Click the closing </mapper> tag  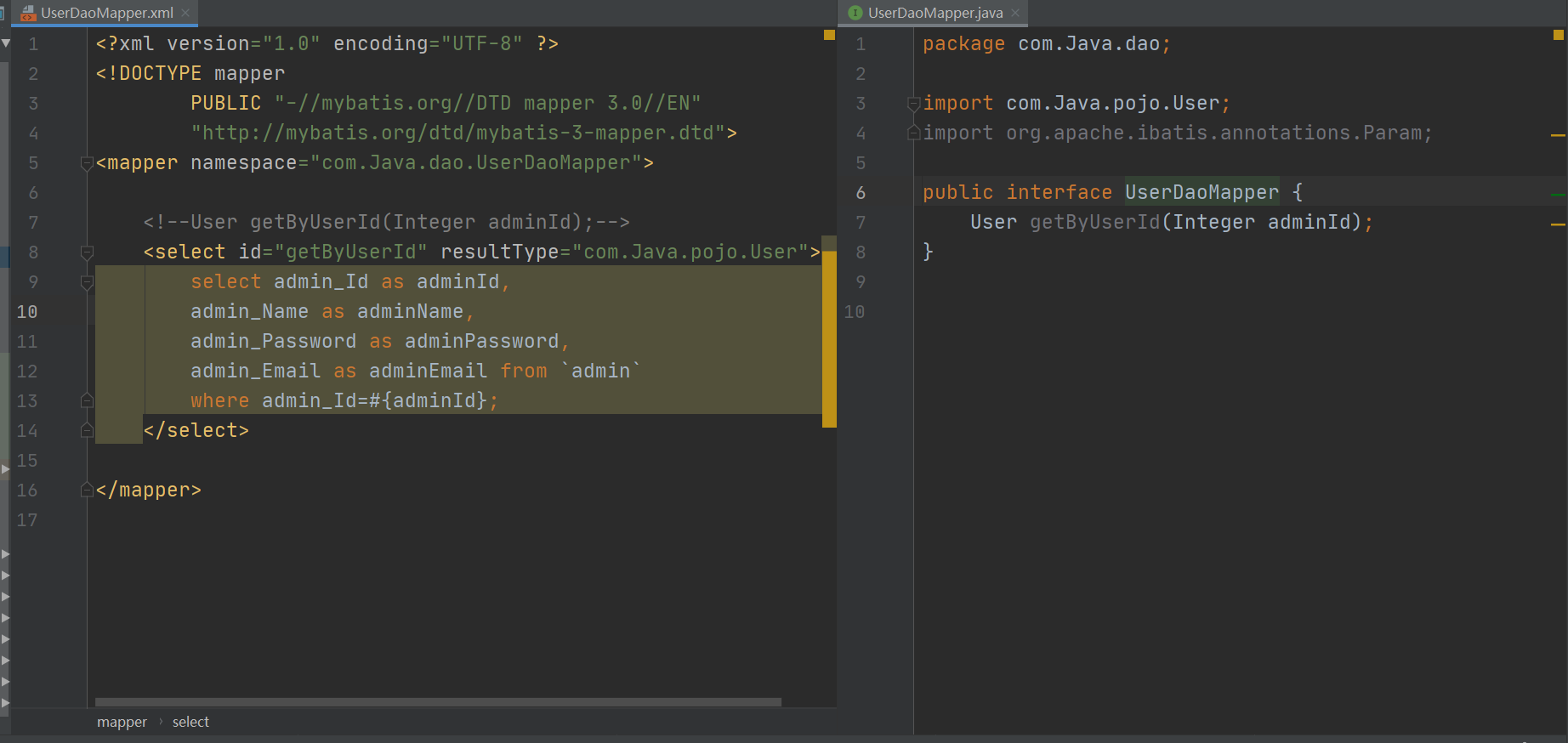(x=149, y=490)
